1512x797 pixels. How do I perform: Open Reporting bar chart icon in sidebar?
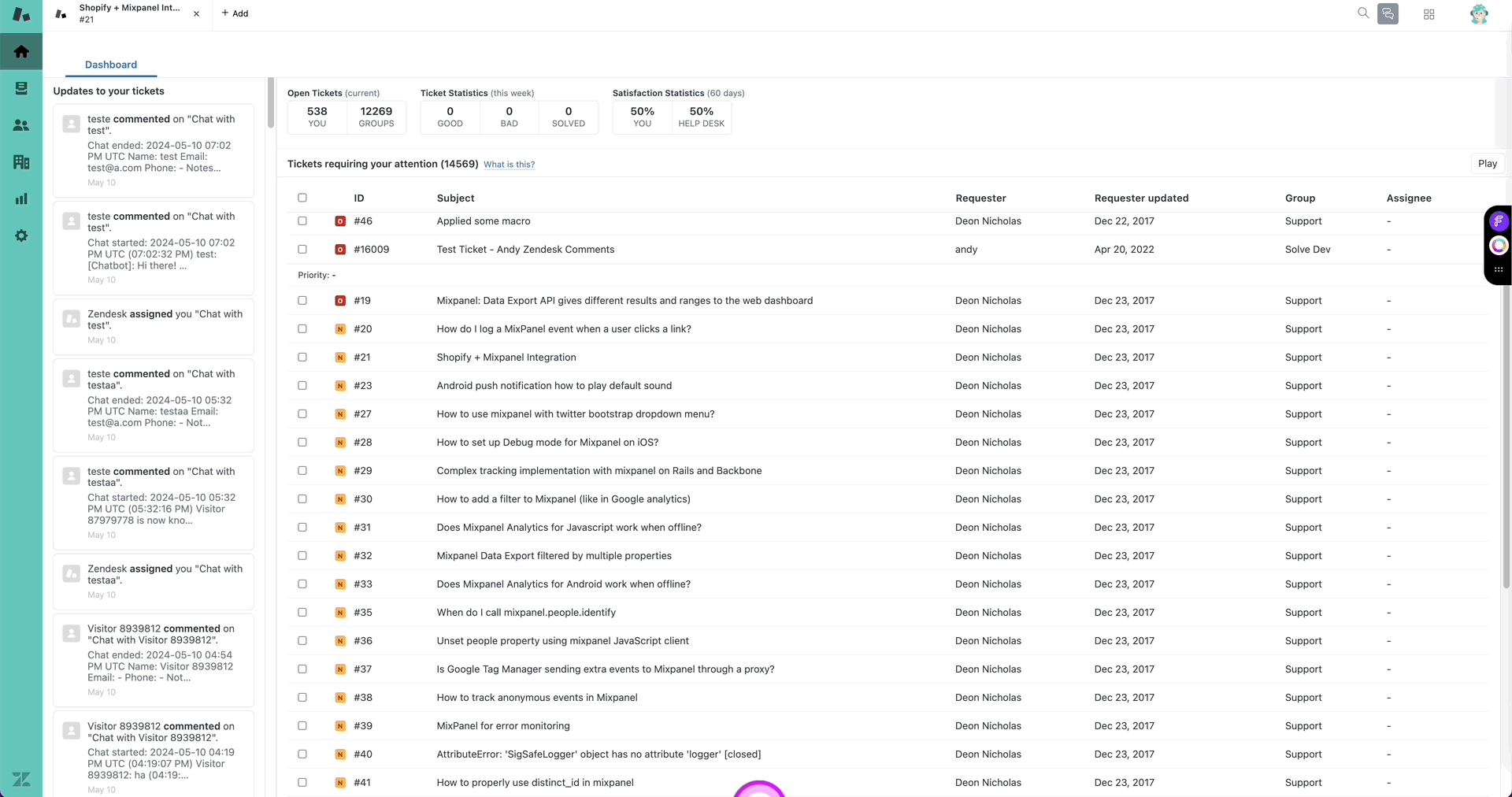[21, 198]
